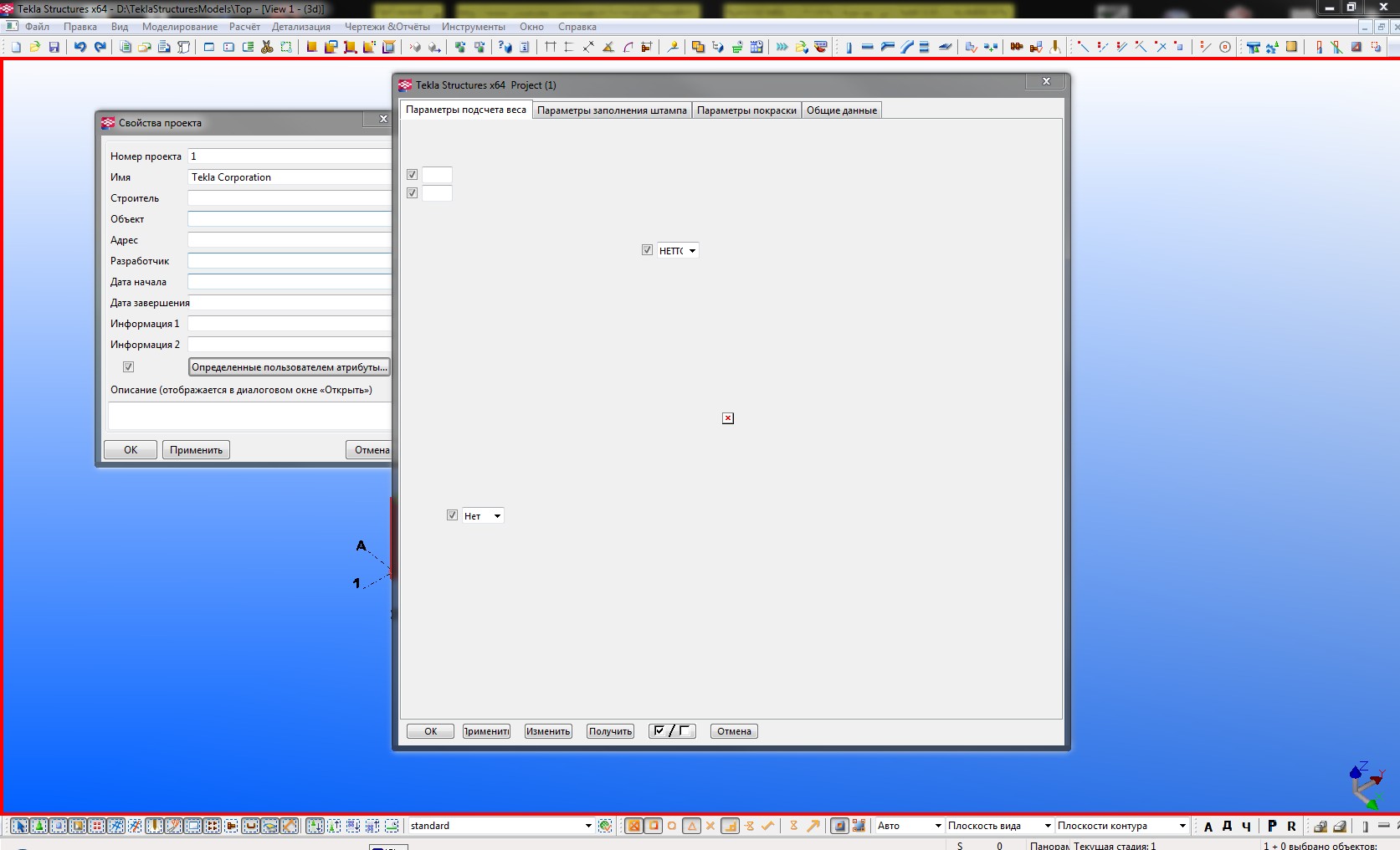Viewport: 1400px width, 850px height.
Task: Select the Параметры подсчета веса tab
Action: tap(466, 110)
